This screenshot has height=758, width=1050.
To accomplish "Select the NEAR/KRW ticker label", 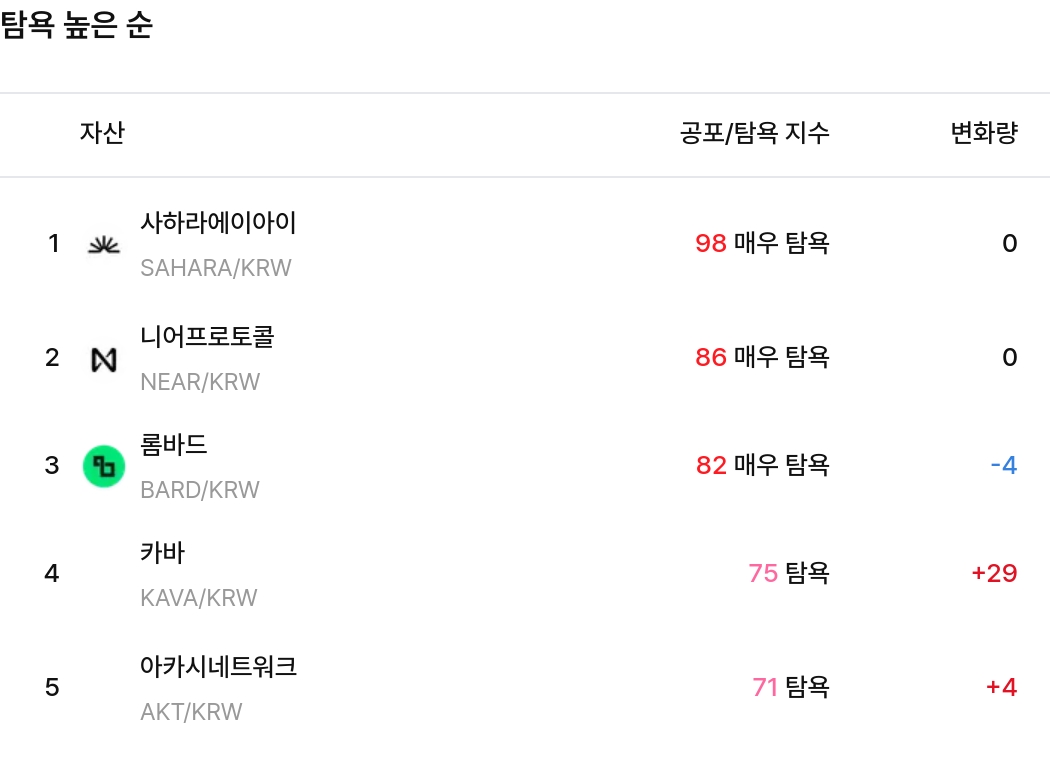I will [x=200, y=382].
